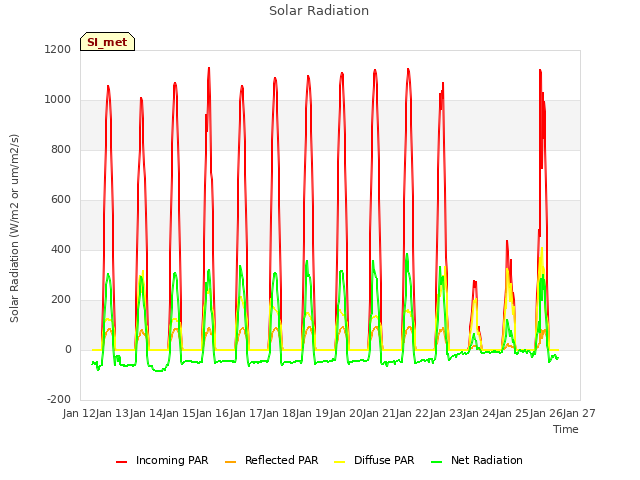Viewport: 640px width, 480px height.
Task: Click the yellow Diffuse PAR legend swatch
Action: pos(340,462)
